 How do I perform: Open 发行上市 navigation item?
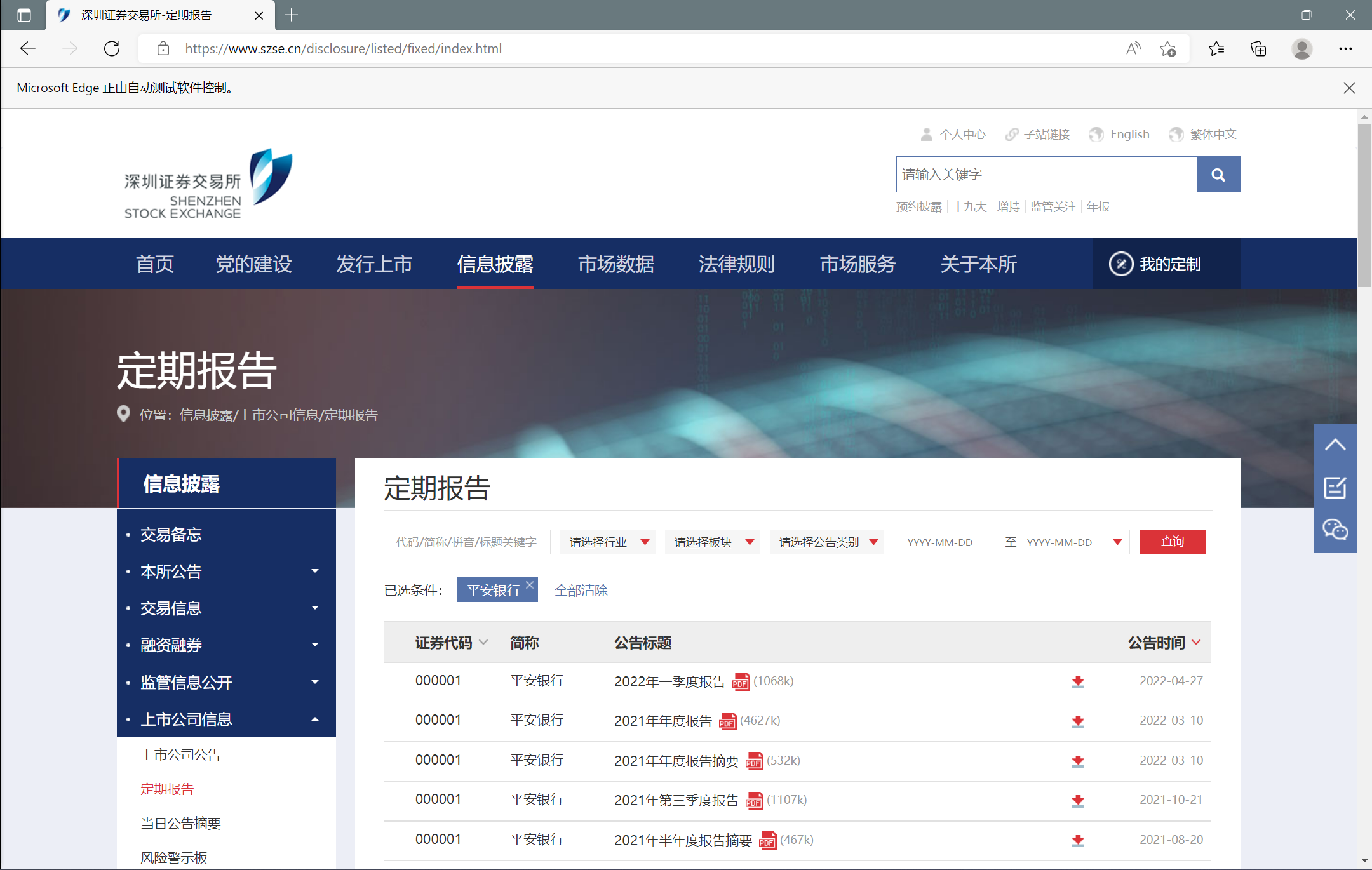[375, 264]
